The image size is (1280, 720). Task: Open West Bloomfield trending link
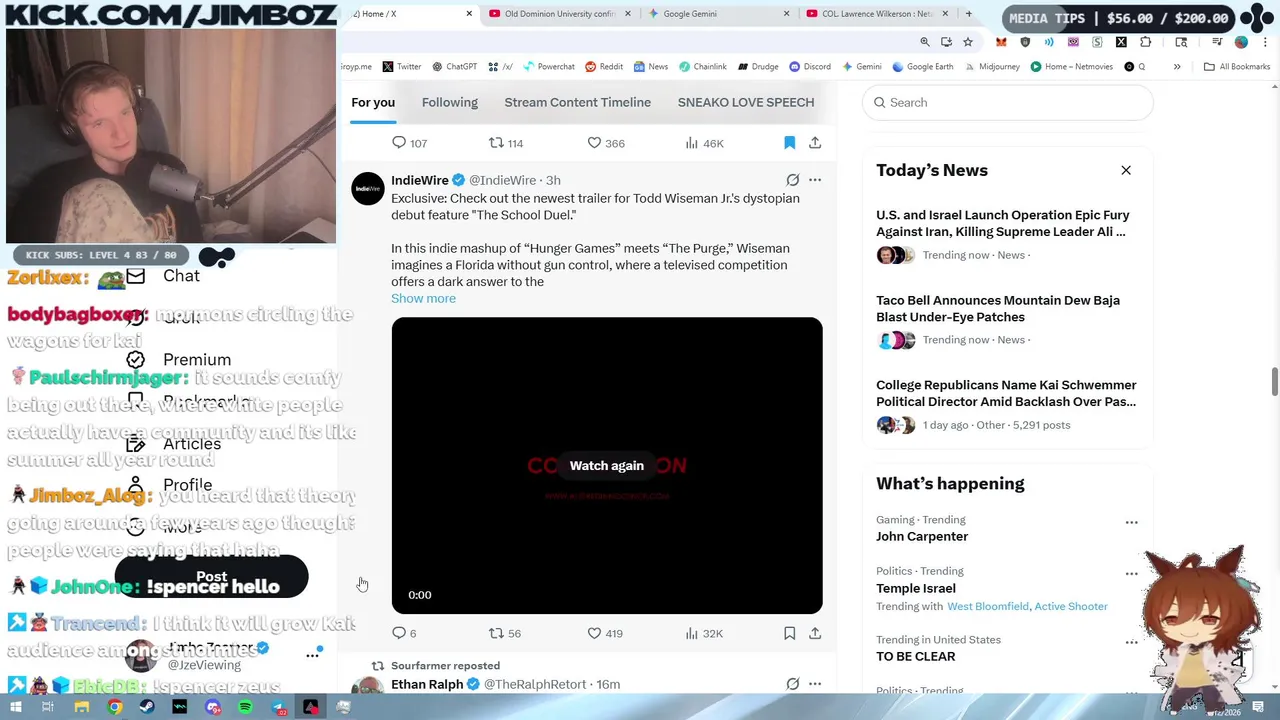click(988, 606)
